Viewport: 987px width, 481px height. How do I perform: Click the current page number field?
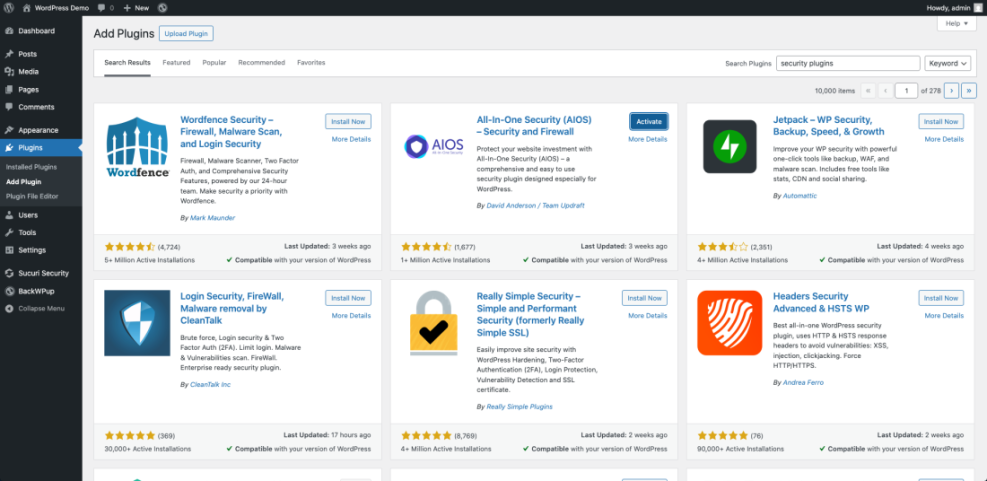coord(906,91)
